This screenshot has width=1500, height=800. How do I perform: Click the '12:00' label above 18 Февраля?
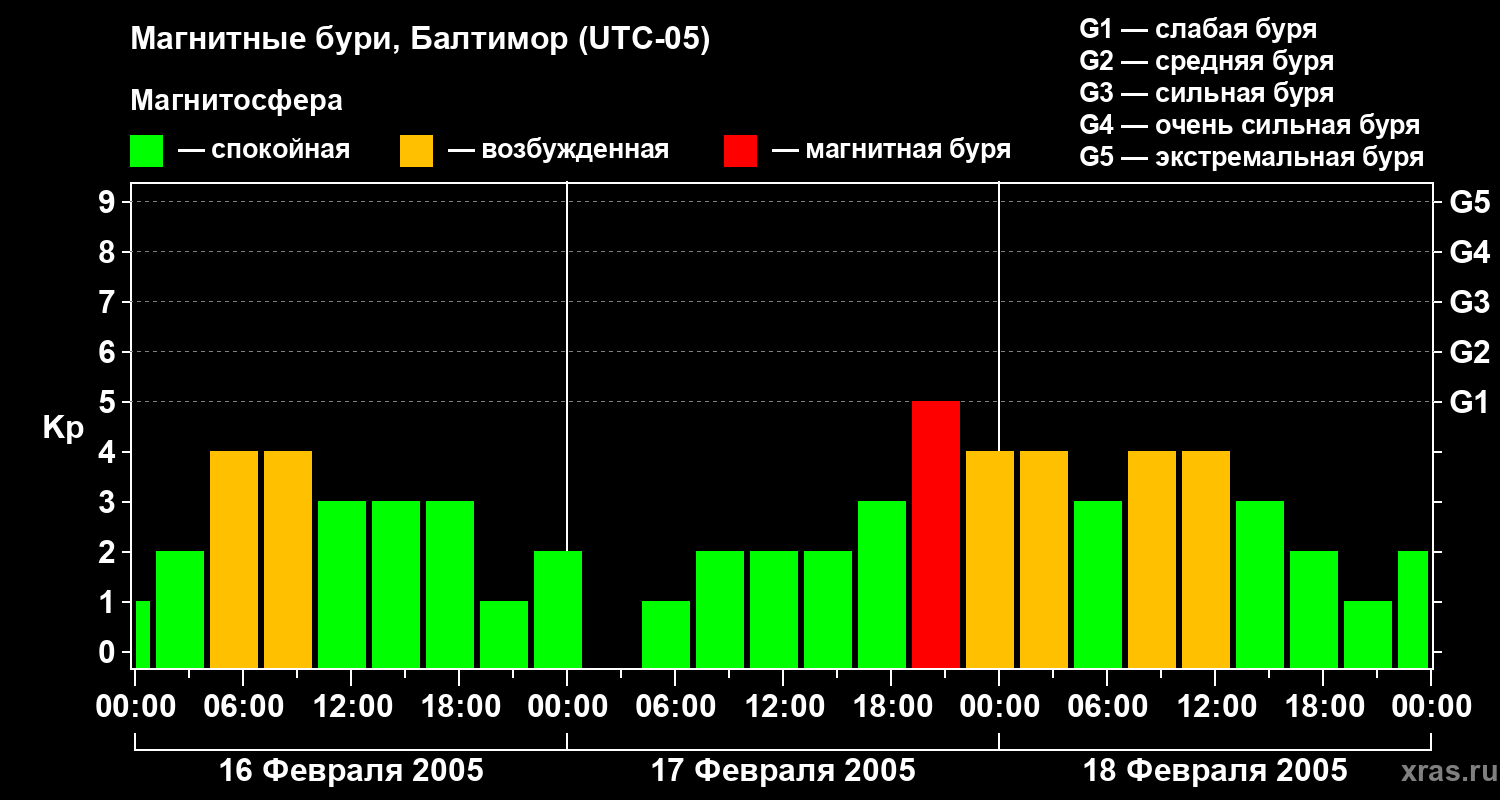click(1215, 707)
